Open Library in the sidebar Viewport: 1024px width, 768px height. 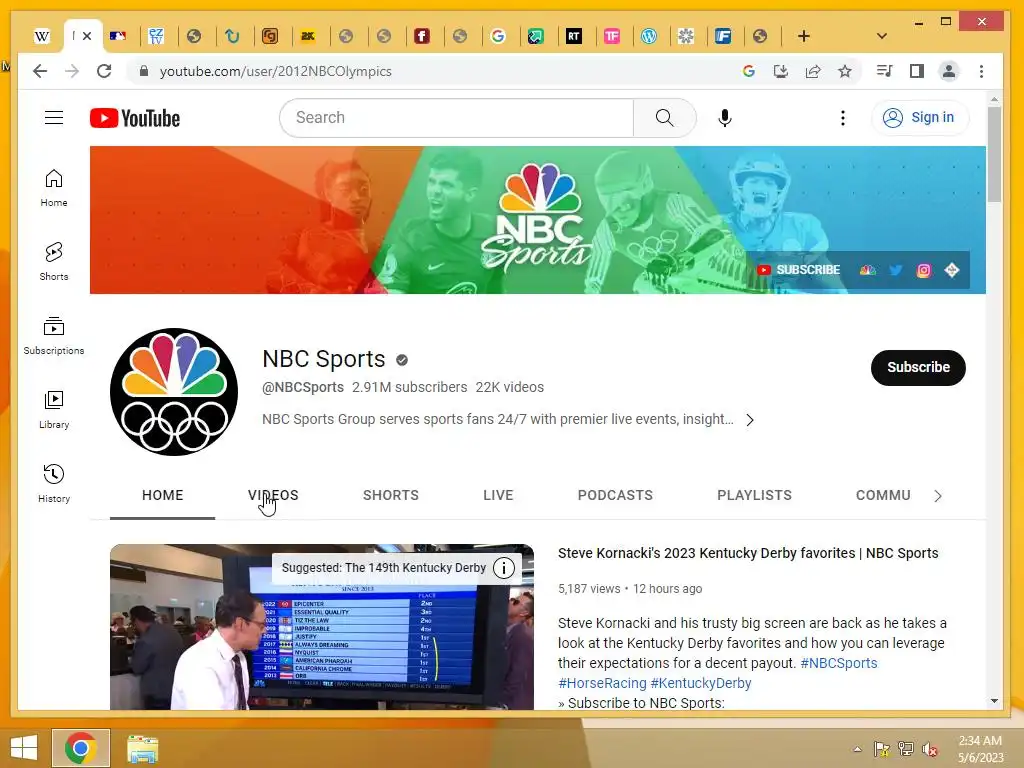(x=54, y=409)
